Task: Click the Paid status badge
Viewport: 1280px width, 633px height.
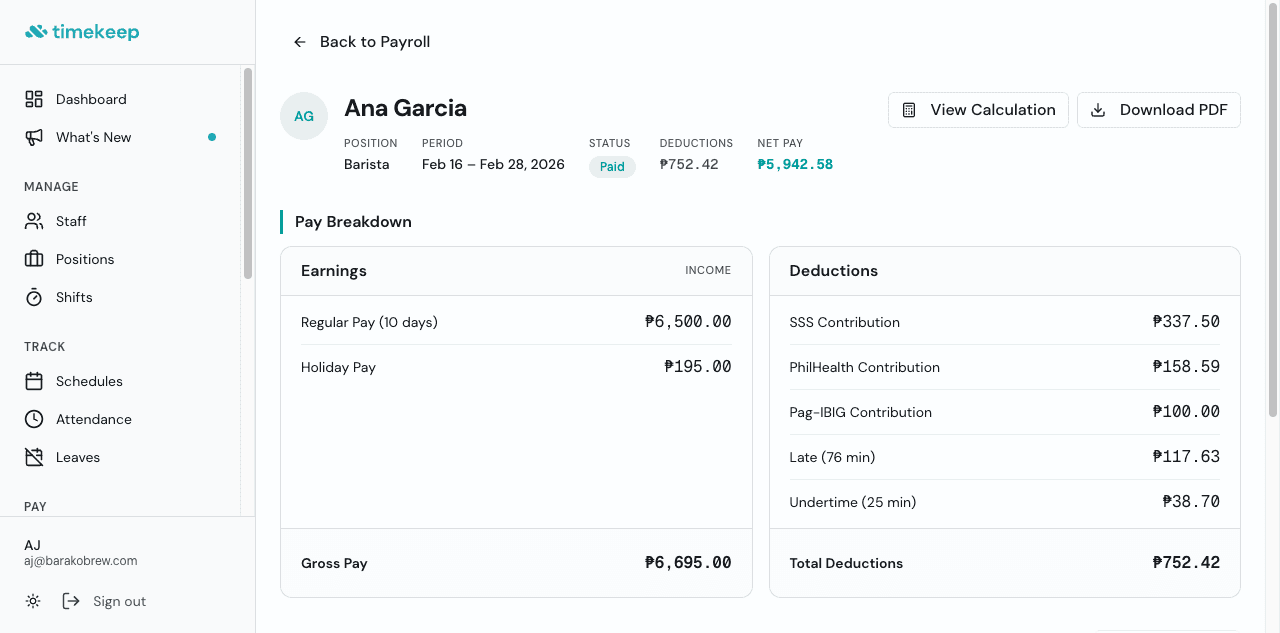Action: [612, 166]
